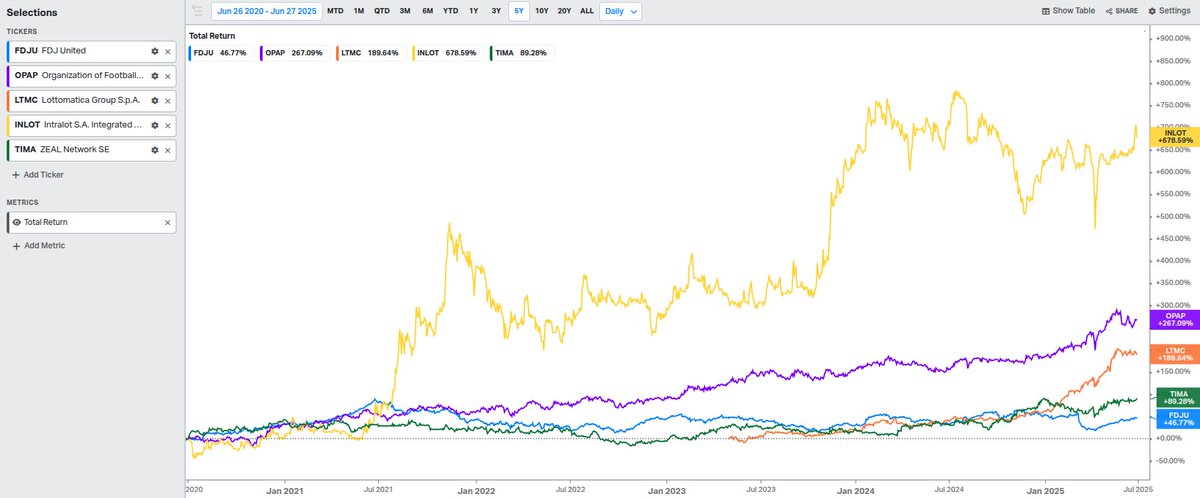The width and height of the screenshot is (1200, 498).
Task: Open settings gear for LTMC ticker
Action: point(155,100)
